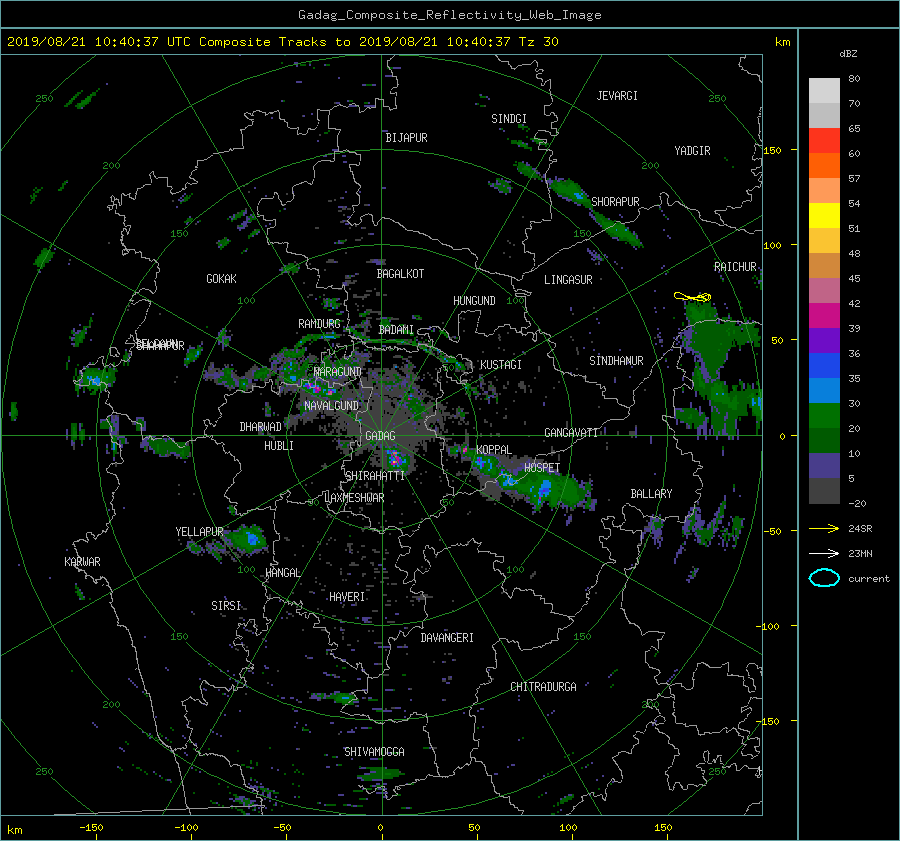
Task: Click the yellow 24SR arrow legend icon
Action: (824, 528)
